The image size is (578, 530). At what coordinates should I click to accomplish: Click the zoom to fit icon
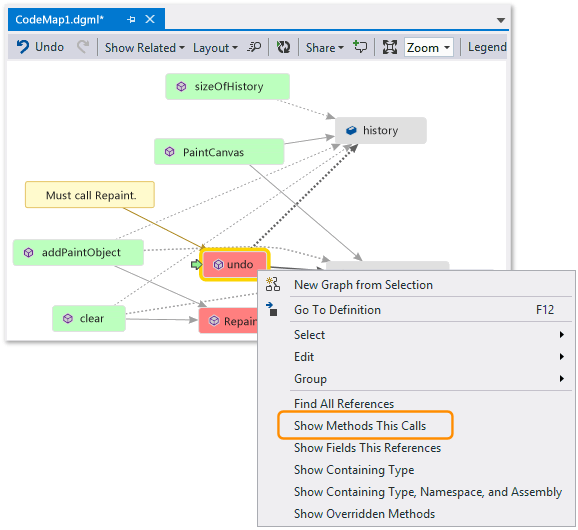tap(390, 47)
